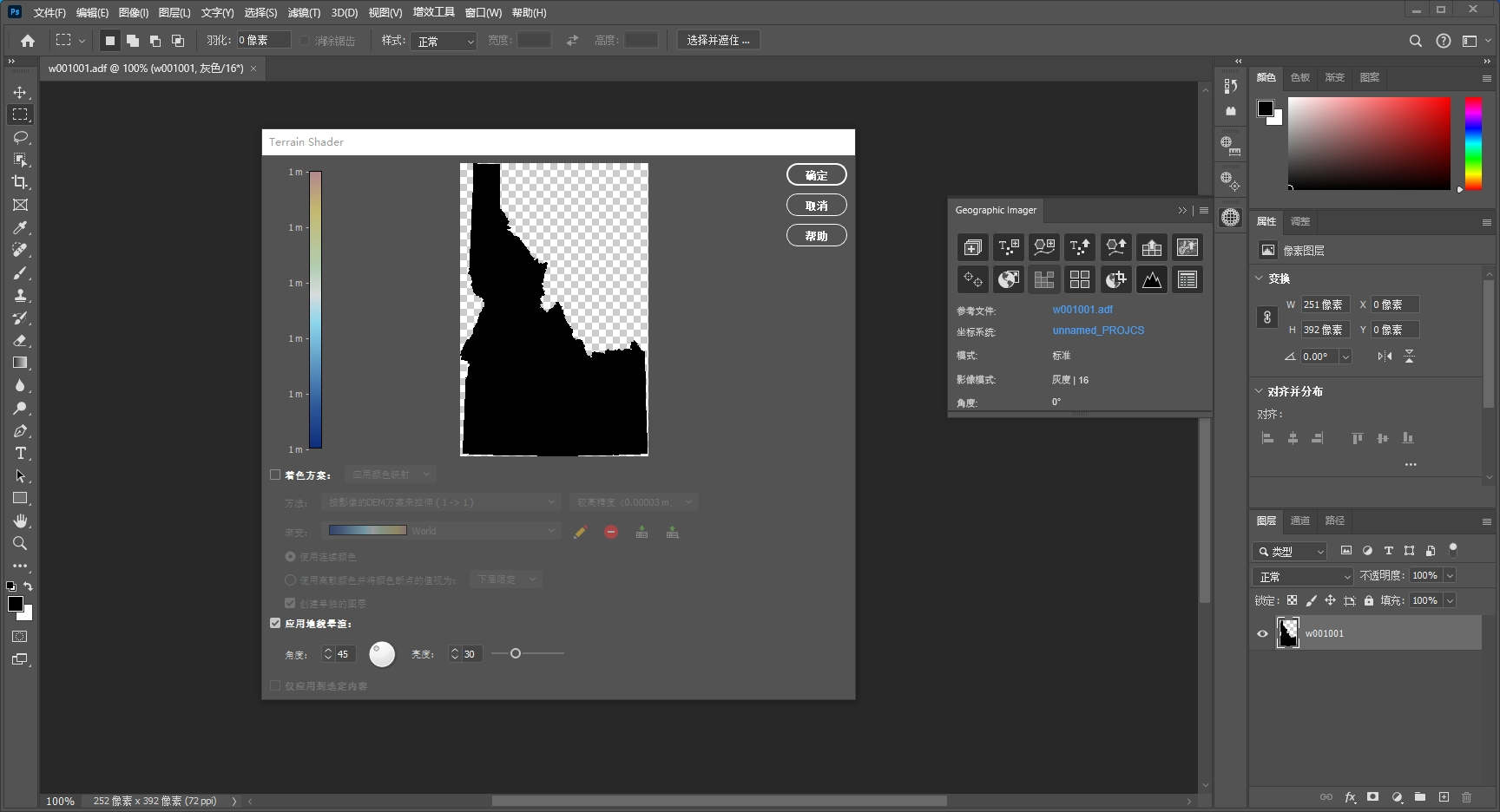Toggle the width-height link icon
1500x812 pixels.
pos(1267,317)
